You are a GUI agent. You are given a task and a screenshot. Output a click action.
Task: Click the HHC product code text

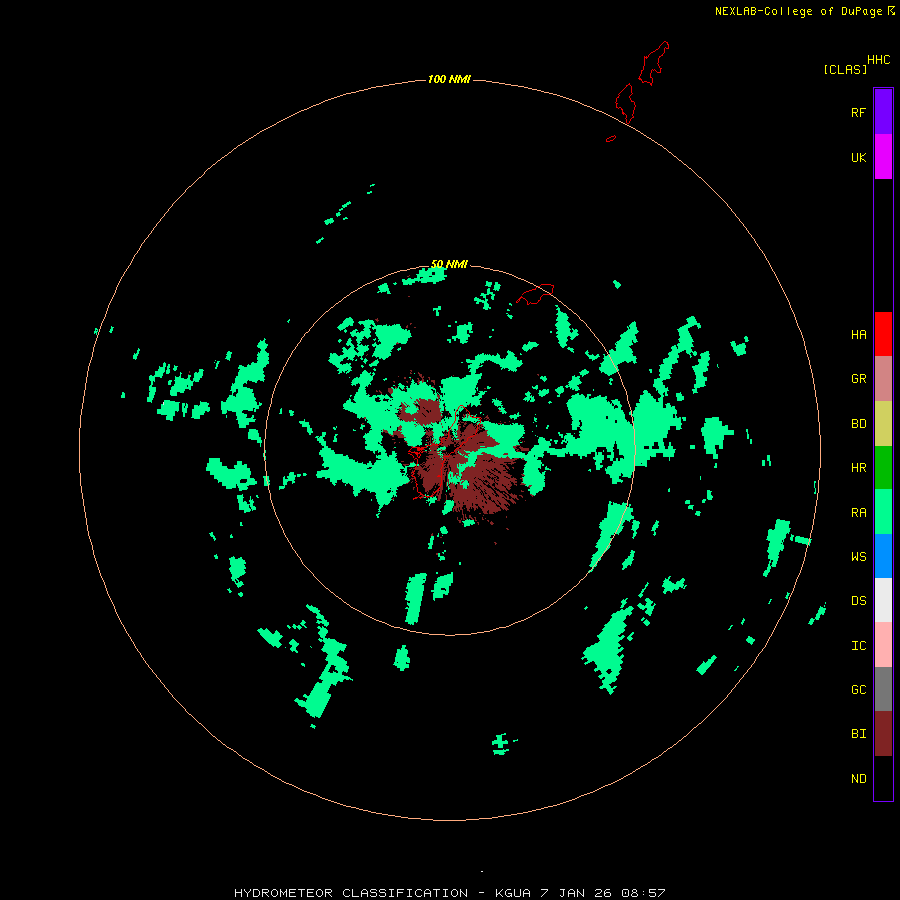click(x=878, y=60)
